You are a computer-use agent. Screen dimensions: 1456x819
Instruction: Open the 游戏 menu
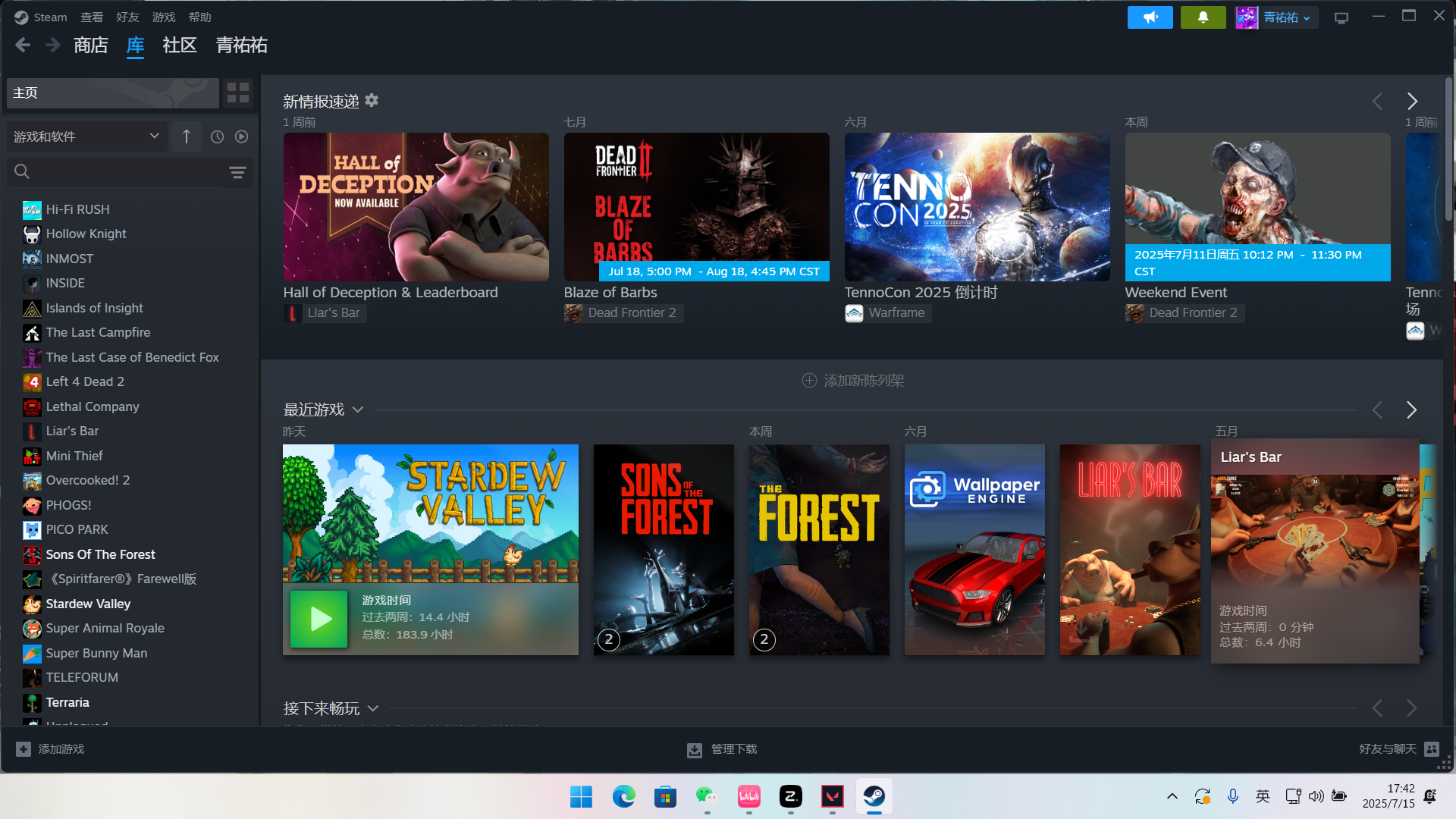(164, 17)
